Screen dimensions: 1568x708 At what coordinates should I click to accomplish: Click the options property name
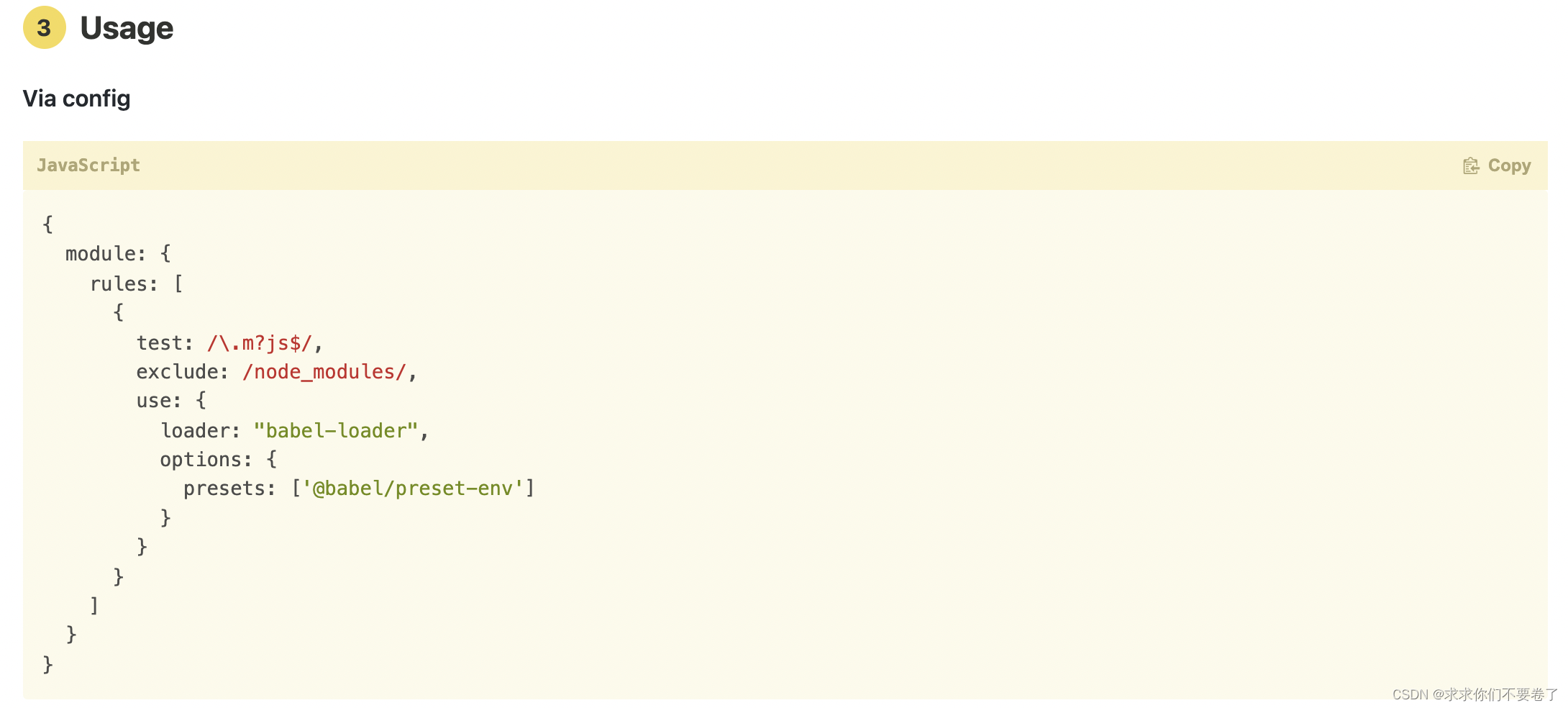201,460
